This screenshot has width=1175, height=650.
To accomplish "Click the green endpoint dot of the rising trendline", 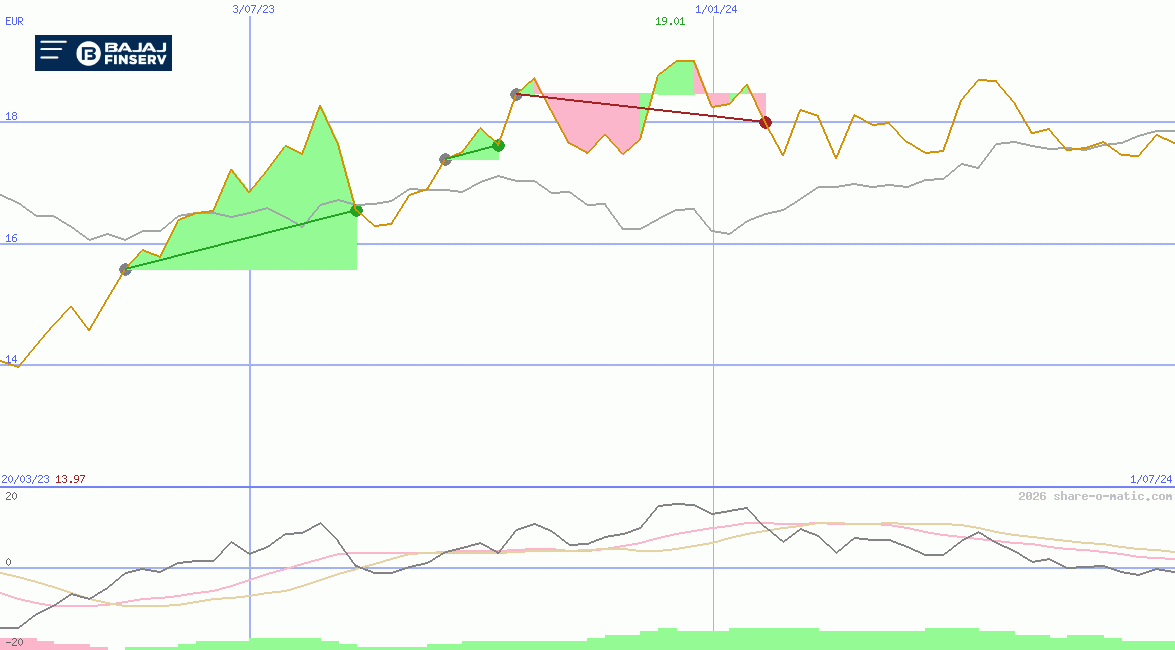I will (x=357, y=210).
